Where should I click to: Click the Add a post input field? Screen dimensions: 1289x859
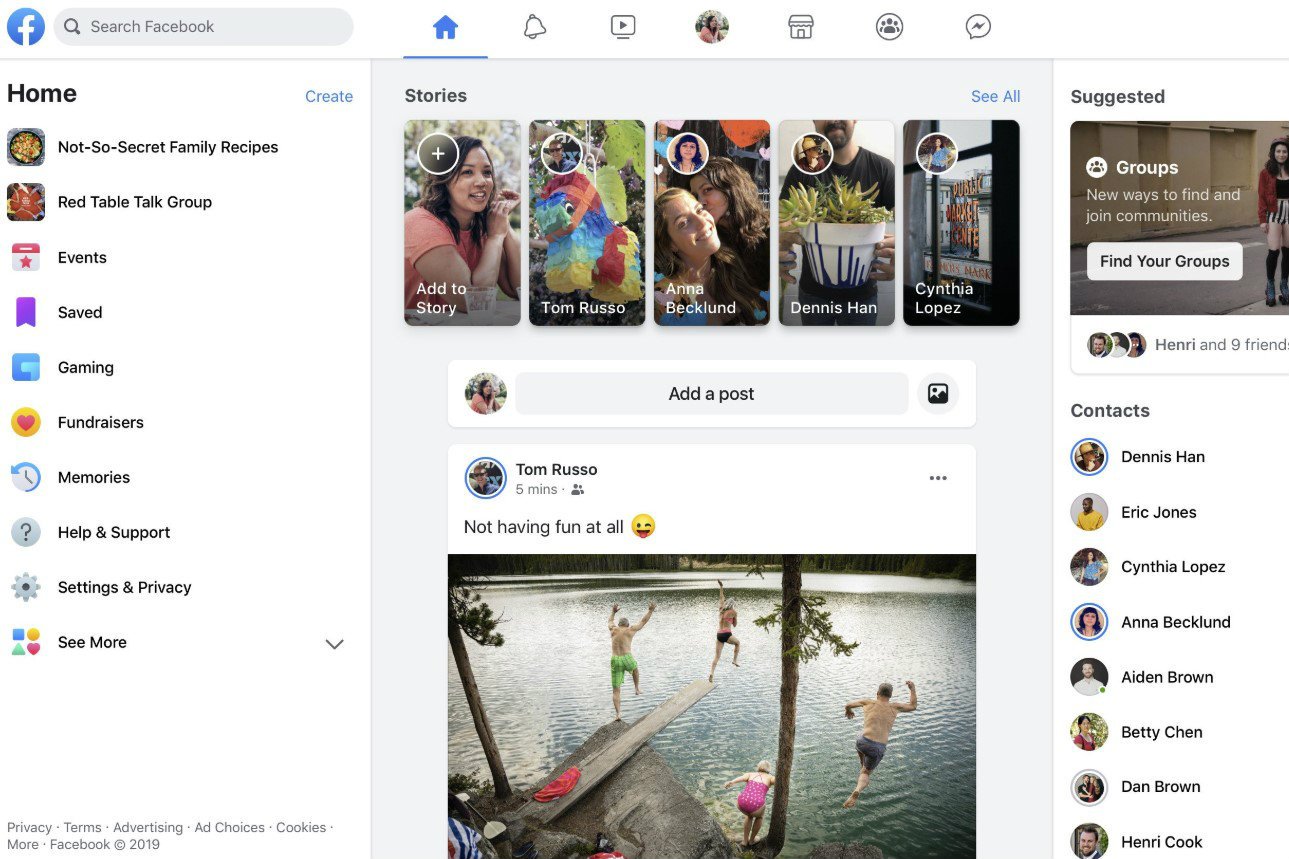pos(711,393)
